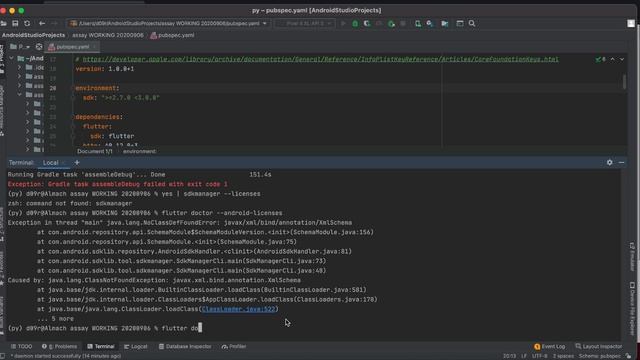The height and width of the screenshot is (360, 640).
Task: Go to previous highlighted error arrow
Action: point(612,59)
